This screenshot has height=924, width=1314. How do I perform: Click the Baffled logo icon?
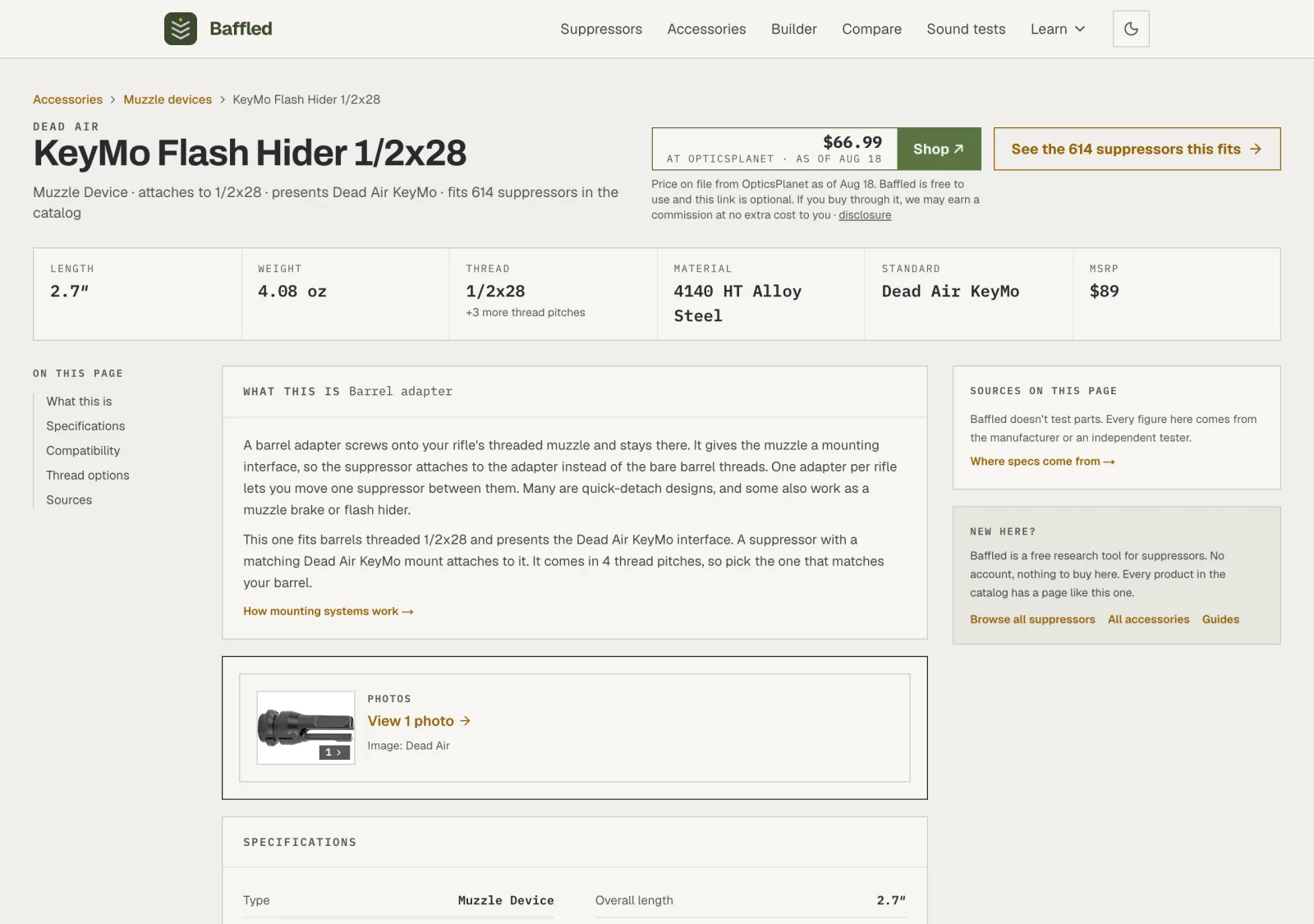[181, 29]
